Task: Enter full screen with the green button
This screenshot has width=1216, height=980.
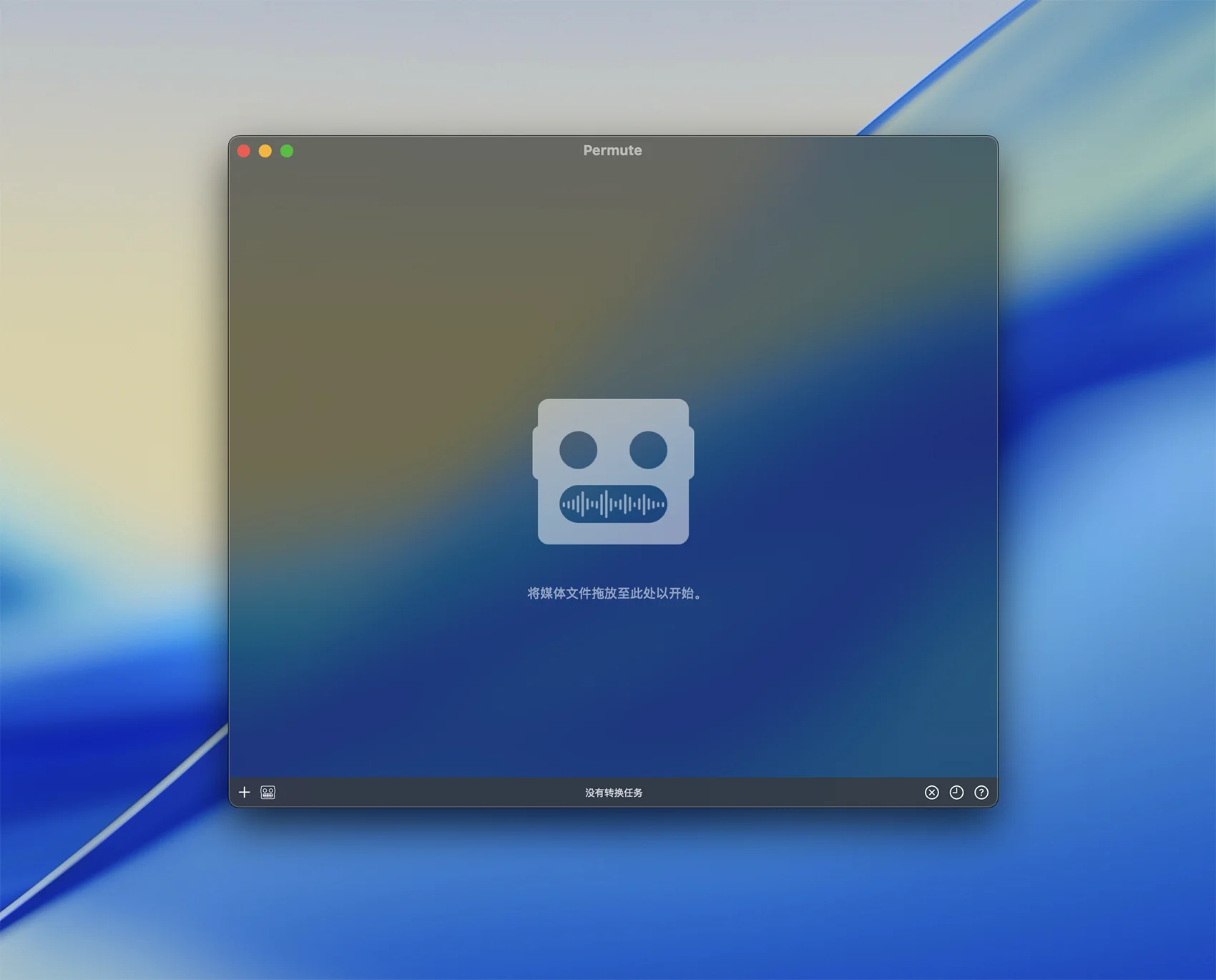Action: point(287,151)
